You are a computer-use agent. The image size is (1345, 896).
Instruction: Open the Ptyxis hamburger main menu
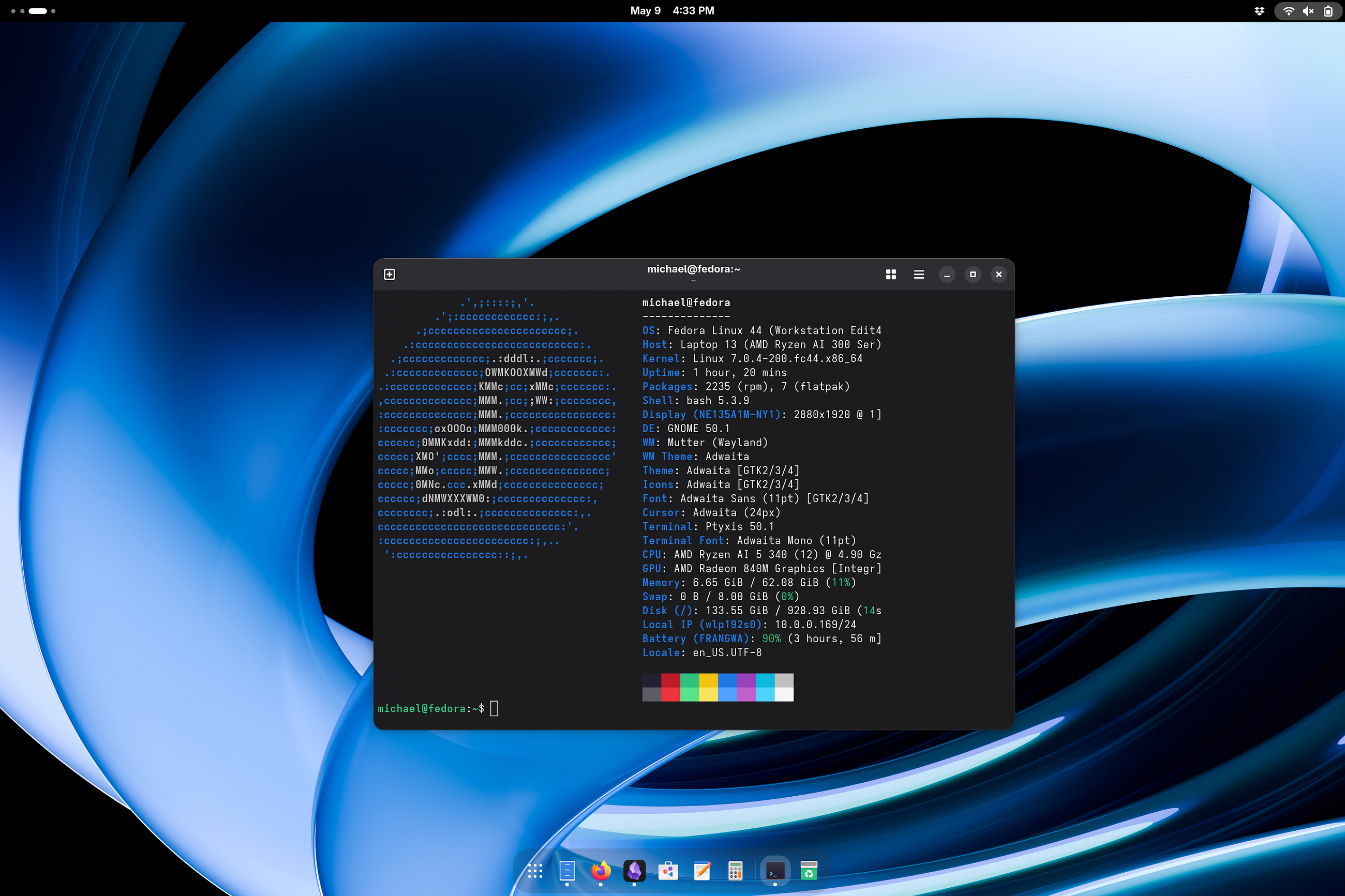[919, 275]
